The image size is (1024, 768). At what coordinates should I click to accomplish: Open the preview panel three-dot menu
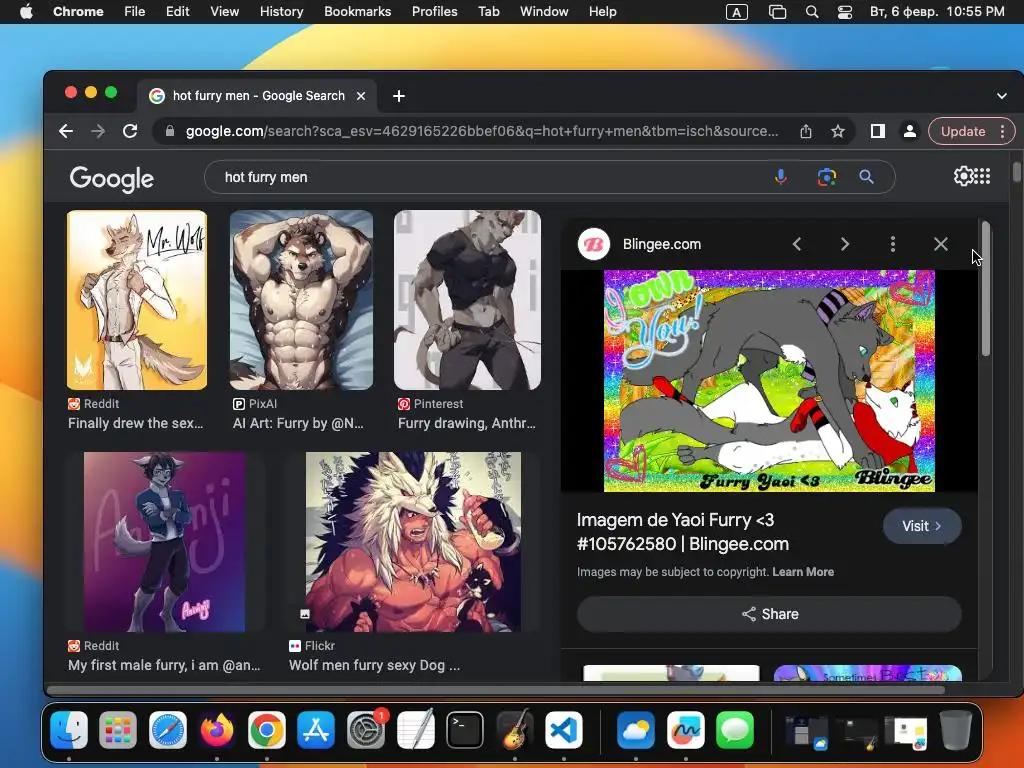893,244
